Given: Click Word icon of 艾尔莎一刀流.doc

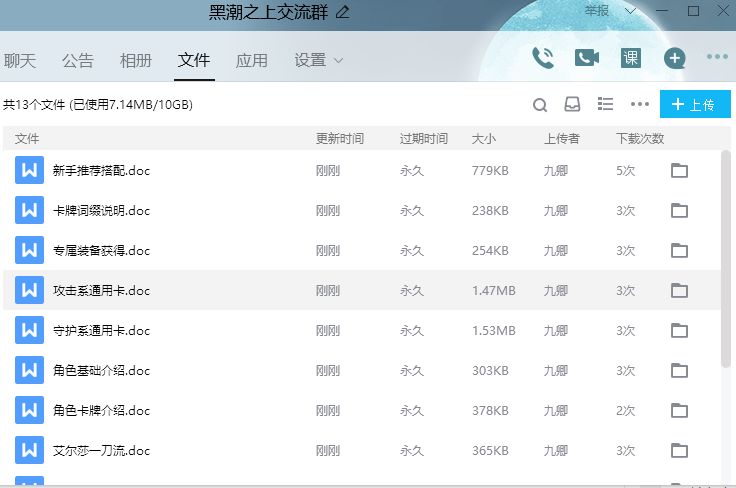Looking at the screenshot, I should [x=29, y=450].
